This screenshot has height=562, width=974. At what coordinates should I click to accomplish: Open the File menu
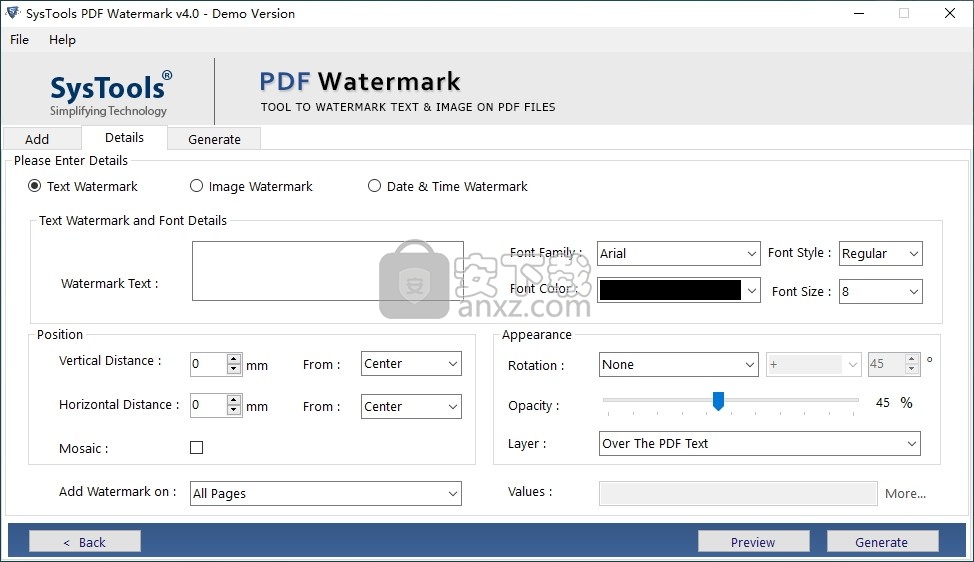coord(19,39)
